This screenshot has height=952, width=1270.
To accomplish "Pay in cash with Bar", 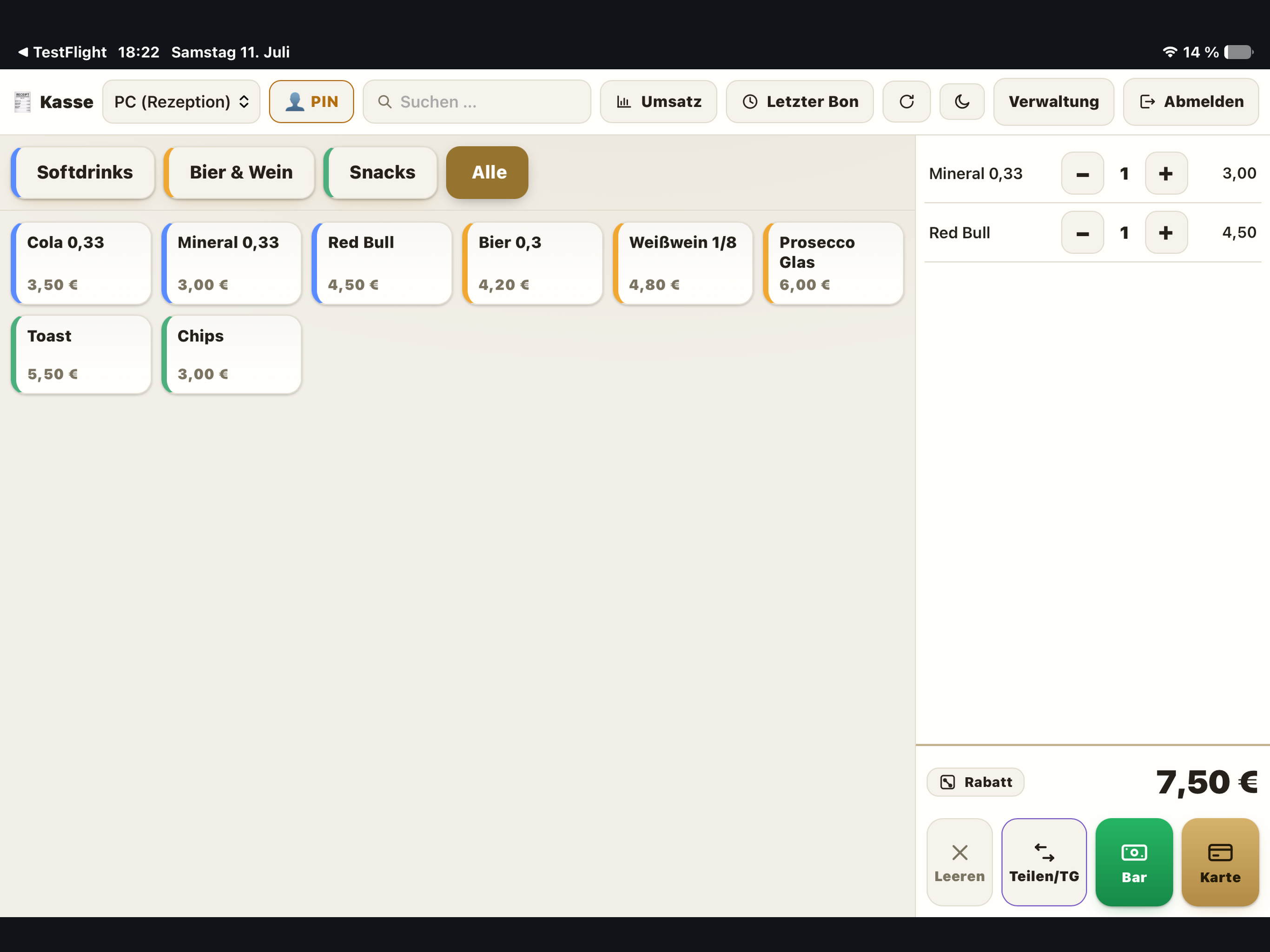I will pyautogui.click(x=1133, y=862).
